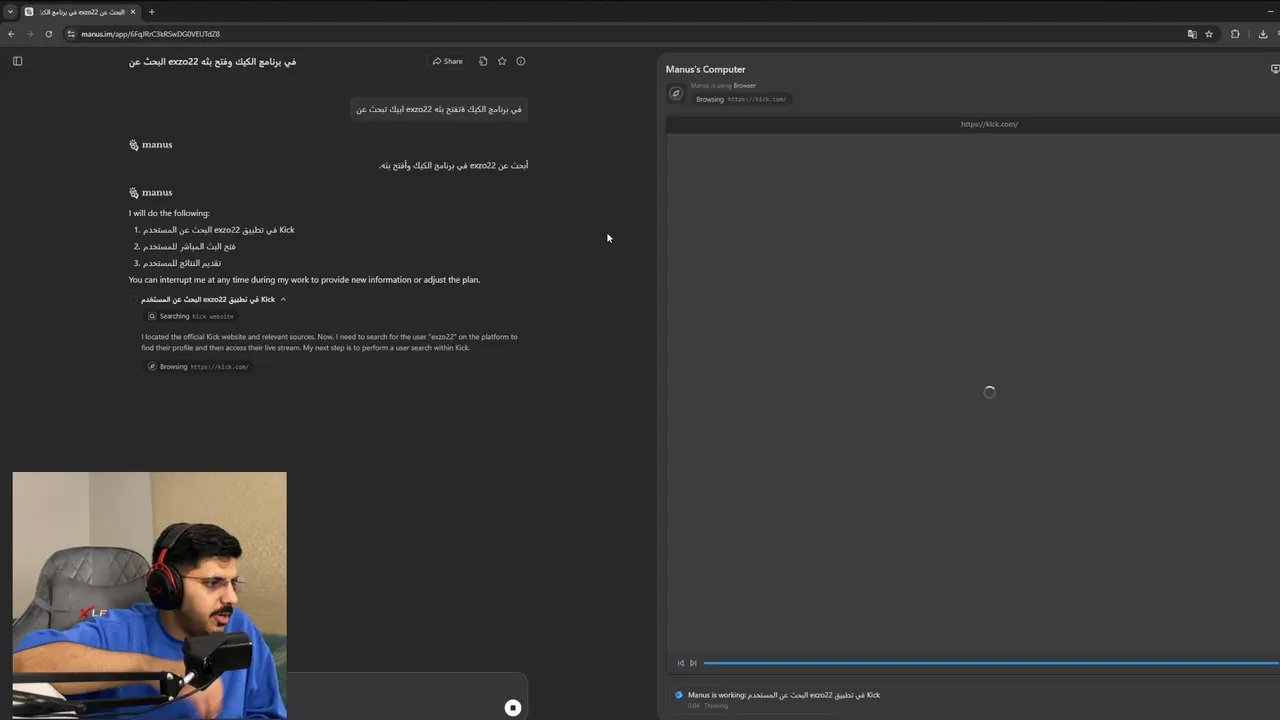Image resolution: width=1280 pixels, height=720 pixels.
Task: Click the Browsing https://kick.com/ chip in chat
Action: (x=199, y=367)
